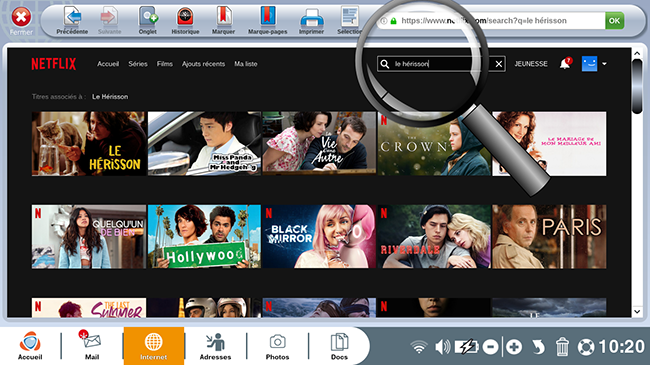Open the Ajouts récents menu item
This screenshot has height=365, width=650.
point(203,64)
